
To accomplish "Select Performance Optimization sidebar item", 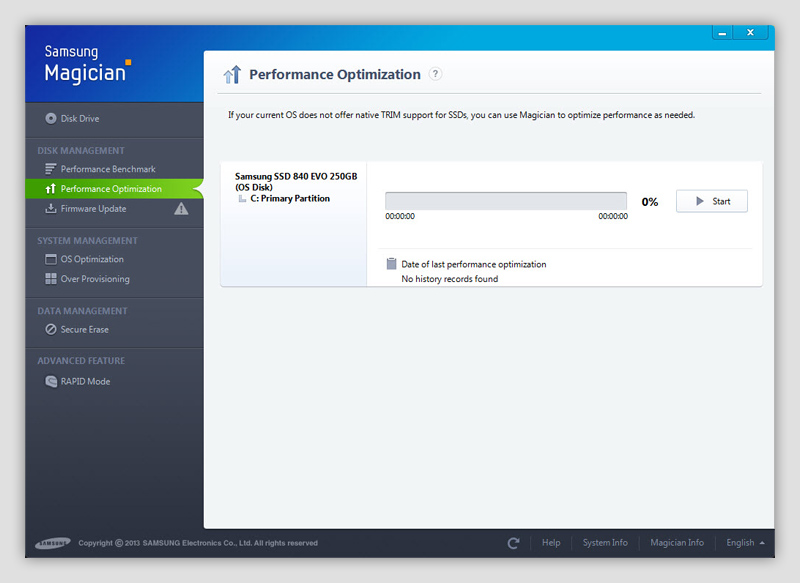I will [x=114, y=189].
